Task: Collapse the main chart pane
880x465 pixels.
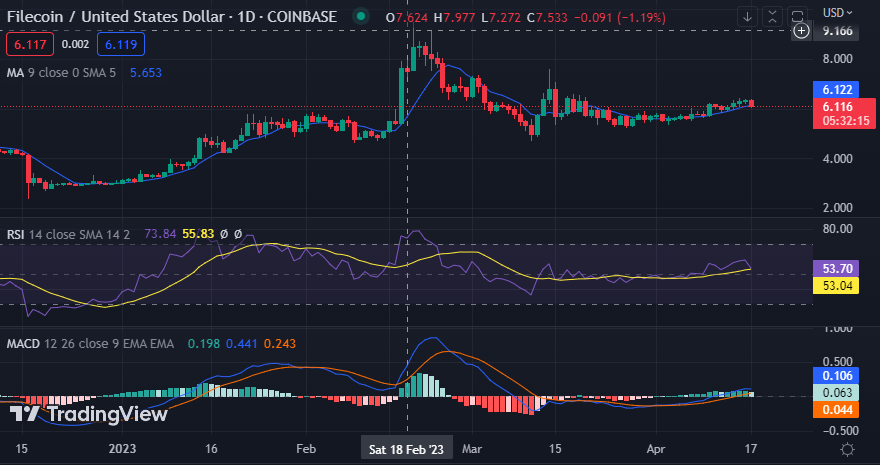Action: [772, 17]
